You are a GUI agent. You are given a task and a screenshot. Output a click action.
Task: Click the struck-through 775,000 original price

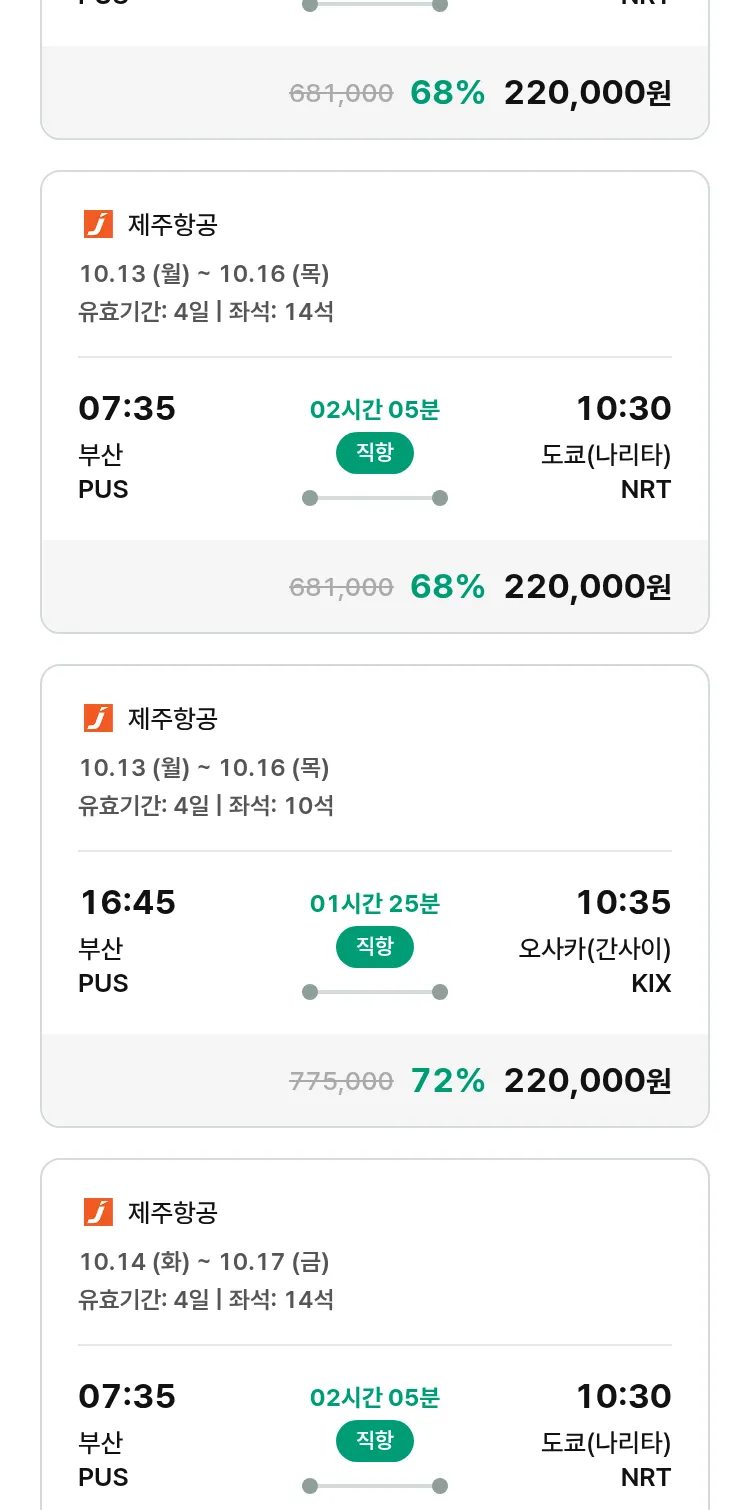click(341, 1081)
